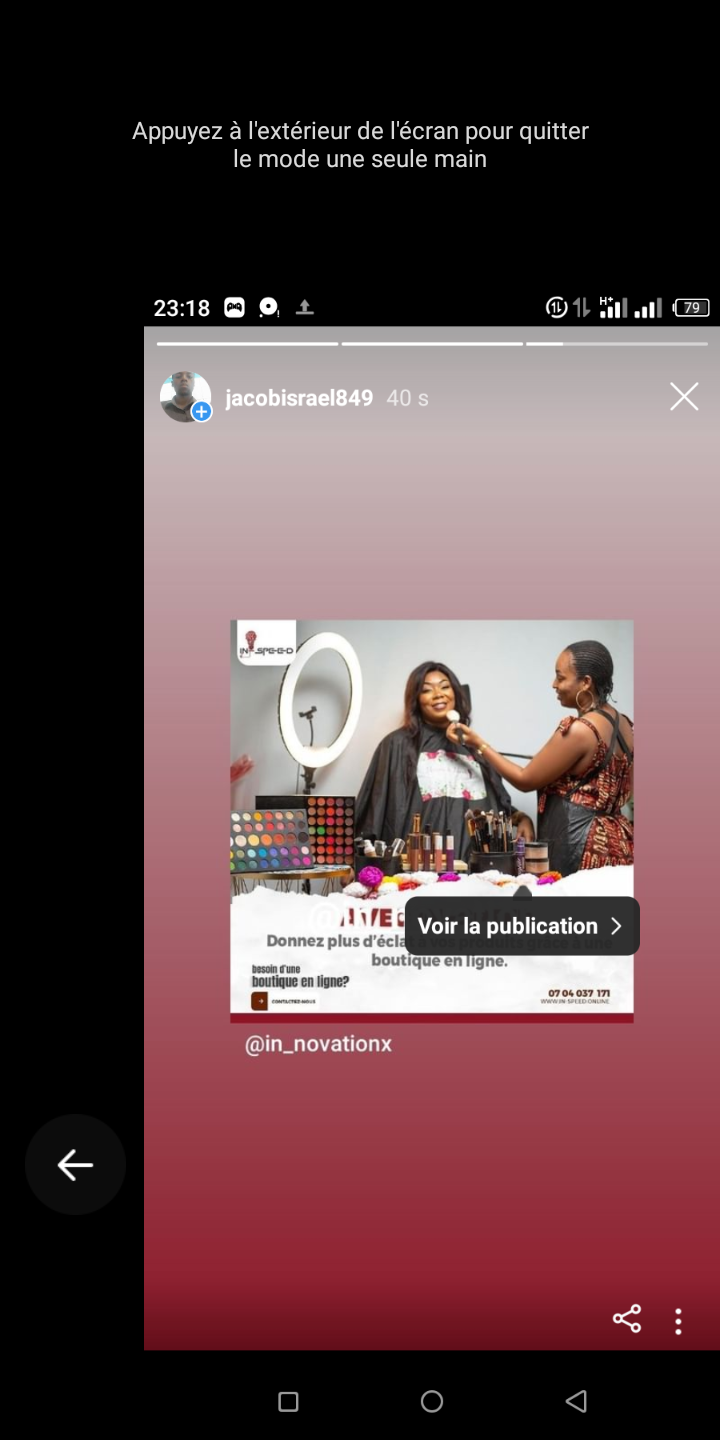Image resolution: width=720 pixels, height=1440 pixels.
Task: Open the three-dot more options menu
Action: click(x=678, y=1321)
